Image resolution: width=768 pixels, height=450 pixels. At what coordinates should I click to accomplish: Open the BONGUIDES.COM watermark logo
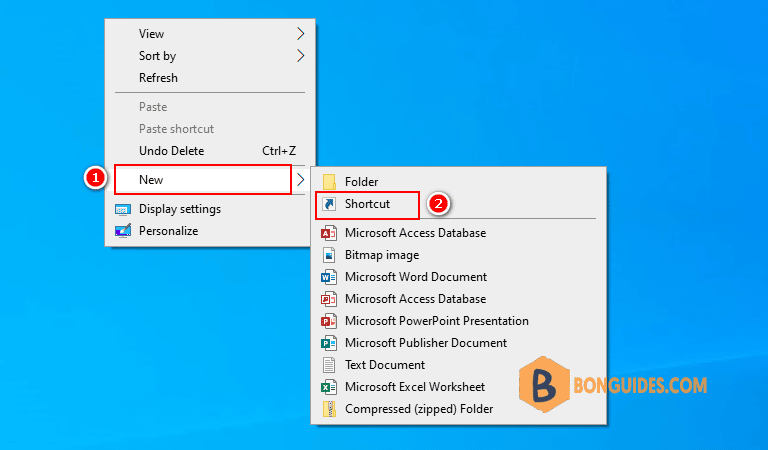pyautogui.click(x=613, y=385)
